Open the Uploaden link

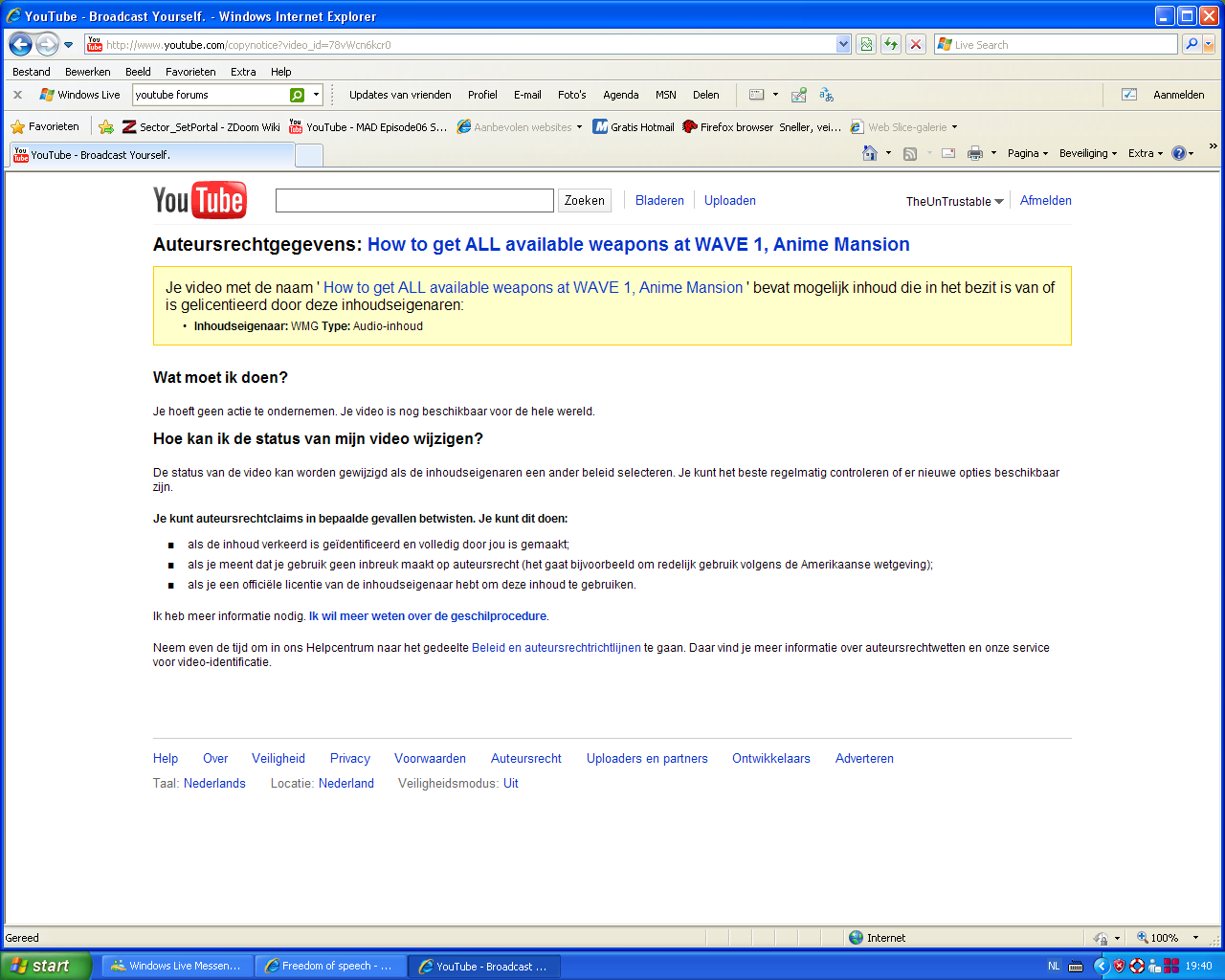(x=730, y=200)
